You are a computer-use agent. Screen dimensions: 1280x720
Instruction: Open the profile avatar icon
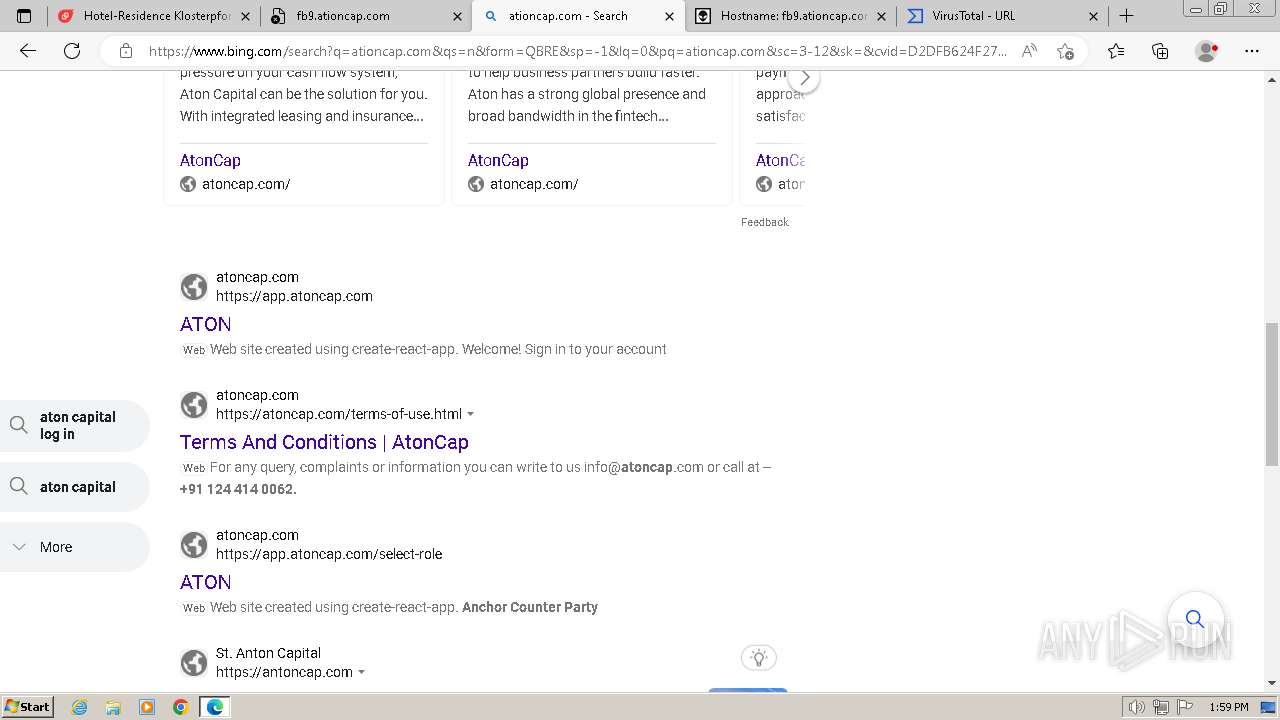point(1207,51)
